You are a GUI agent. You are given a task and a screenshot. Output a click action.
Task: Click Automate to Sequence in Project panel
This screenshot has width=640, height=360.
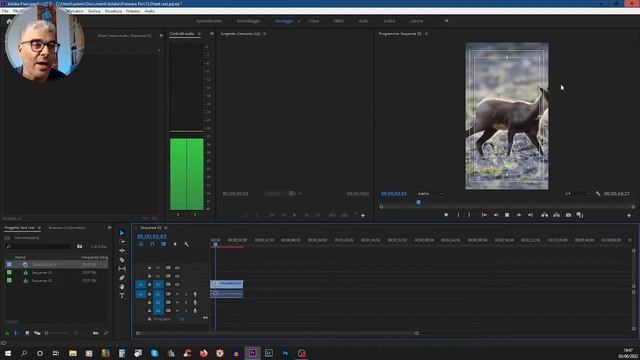[96, 333]
